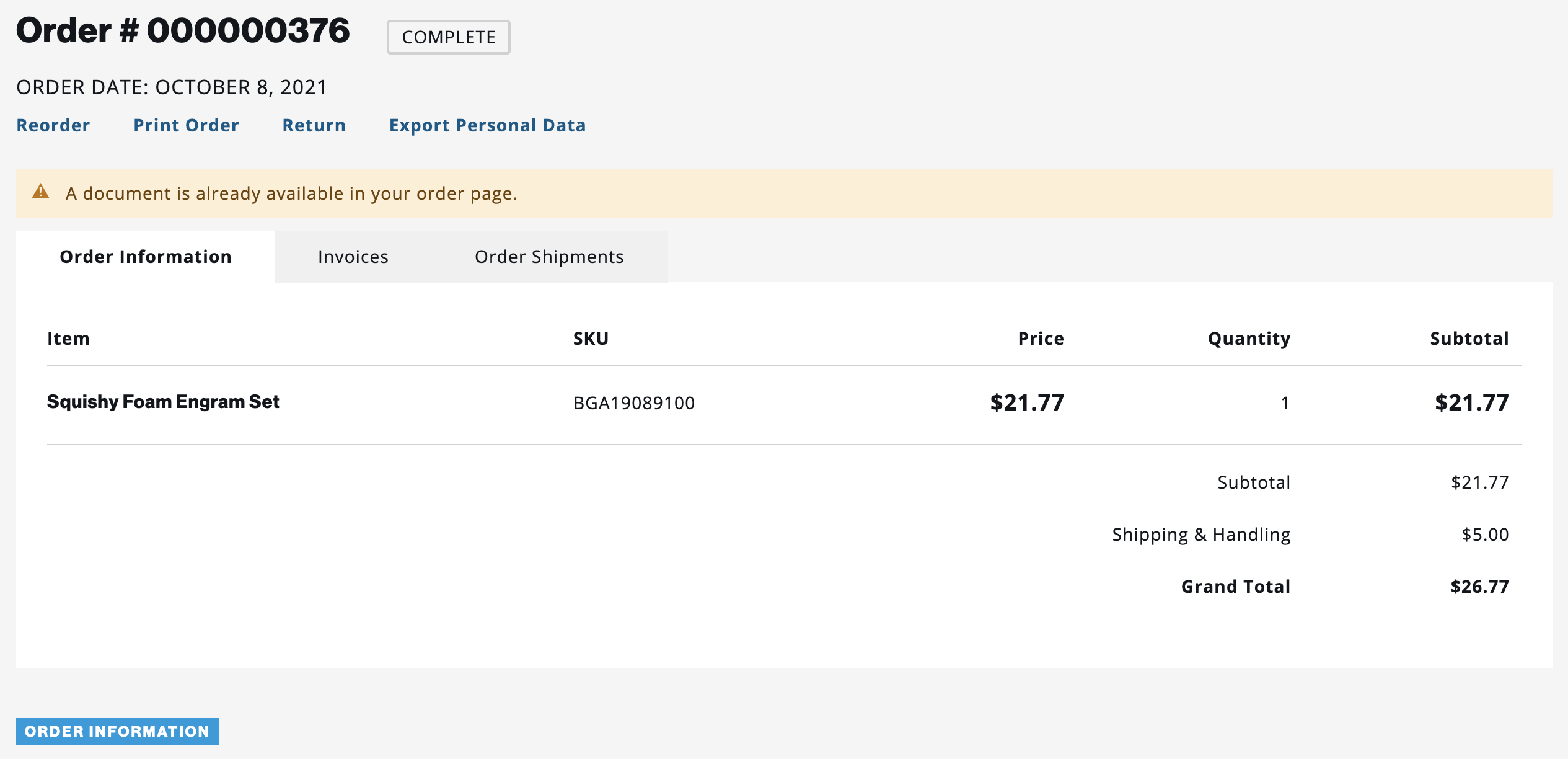Click Export Personal Data link
The width and height of the screenshot is (1568, 759).
point(487,125)
